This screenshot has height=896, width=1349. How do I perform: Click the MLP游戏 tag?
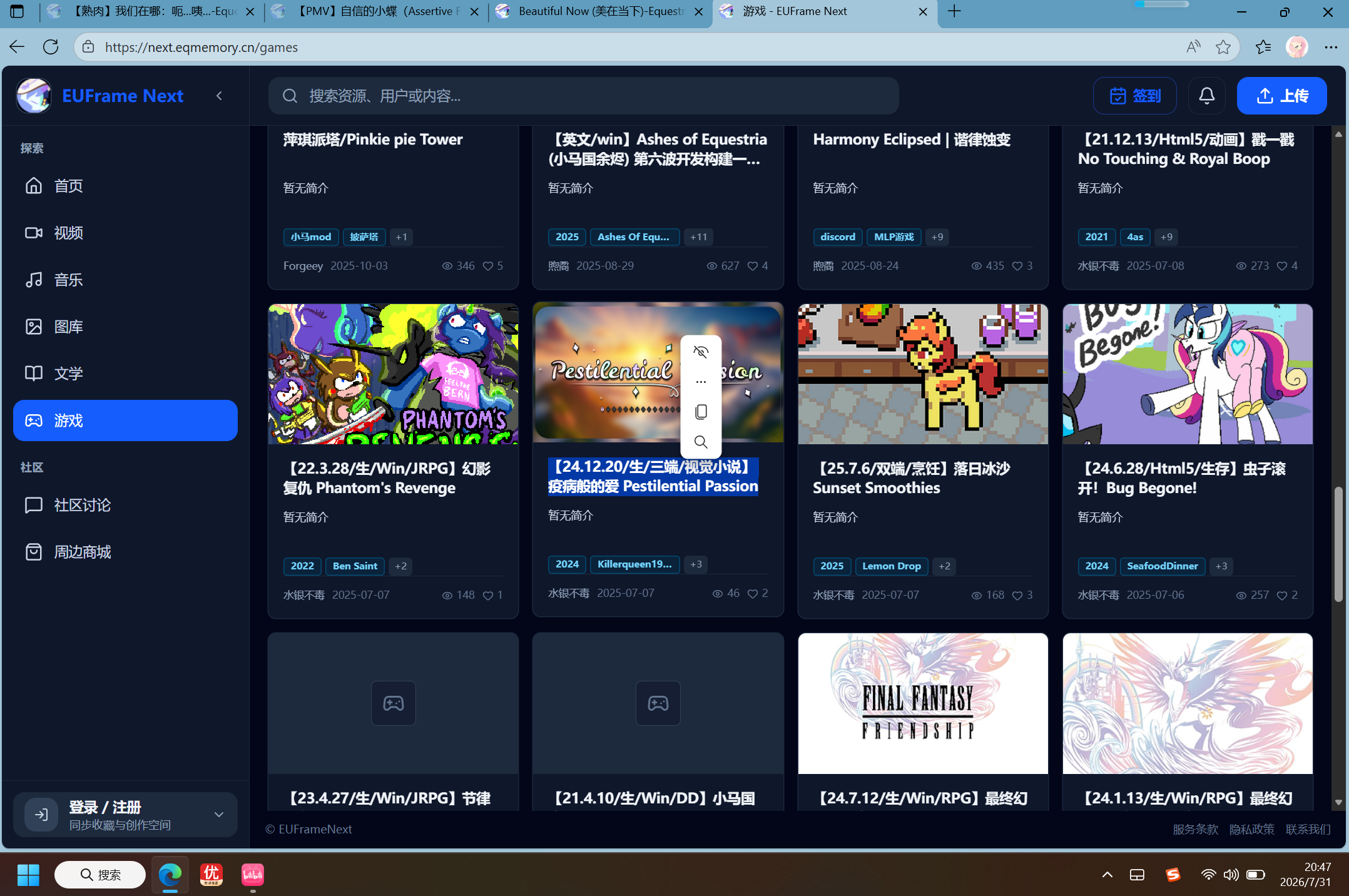[894, 237]
